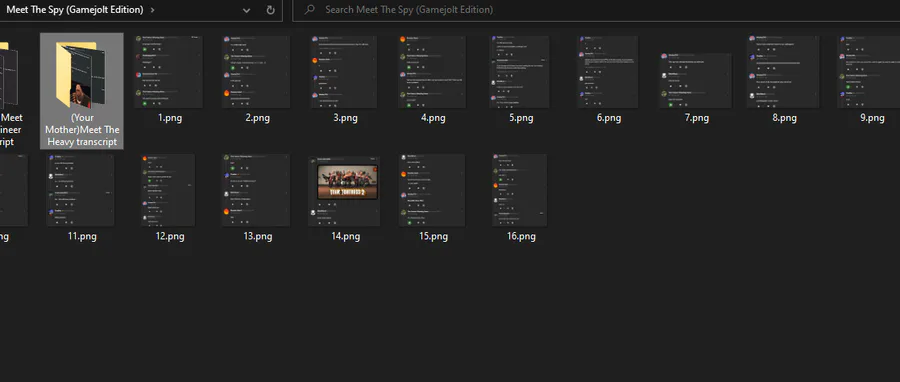Select the 2.png file
900x382 pixels.
point(257,80)
